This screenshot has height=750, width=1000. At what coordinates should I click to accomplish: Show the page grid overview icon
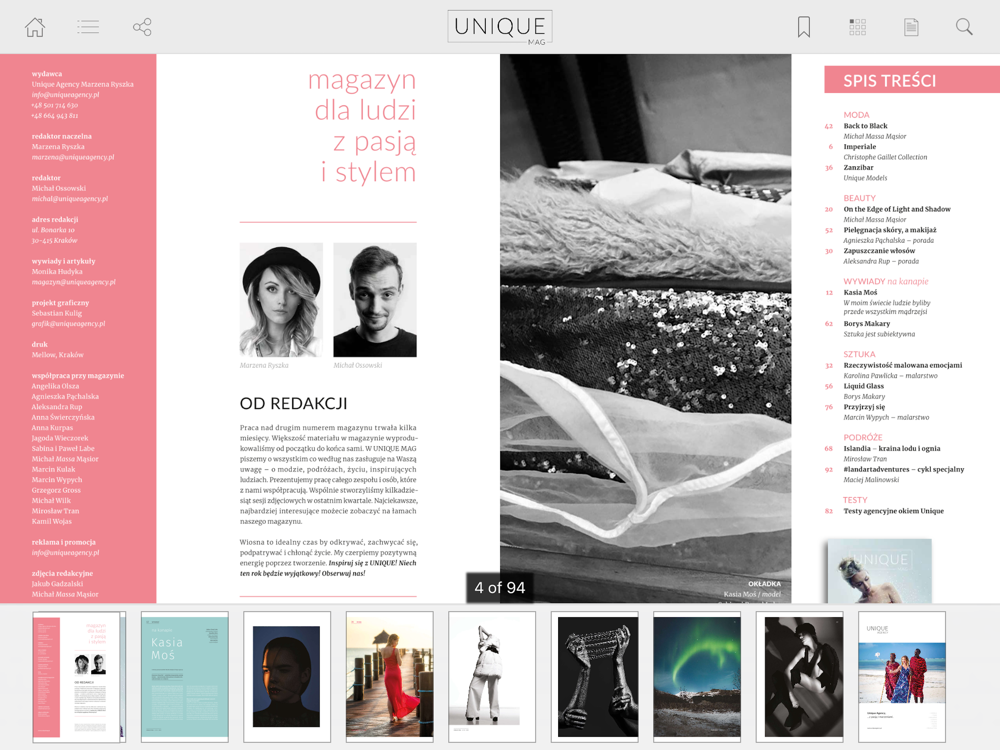(x=857, y=27)
